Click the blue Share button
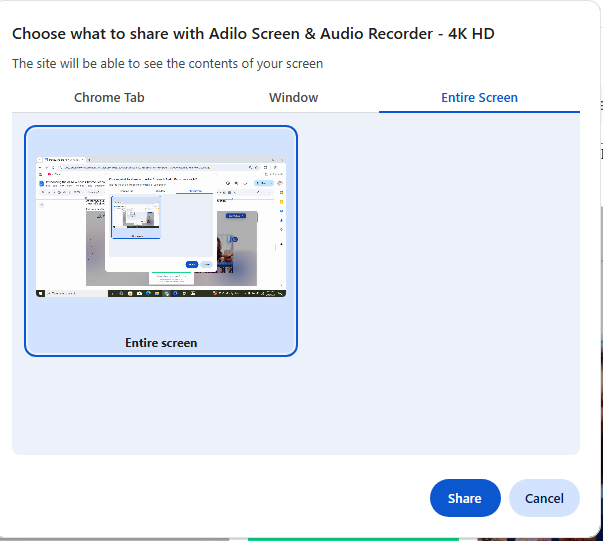The height and width of the screenshot is (541, 603). [x=465, y=498]
